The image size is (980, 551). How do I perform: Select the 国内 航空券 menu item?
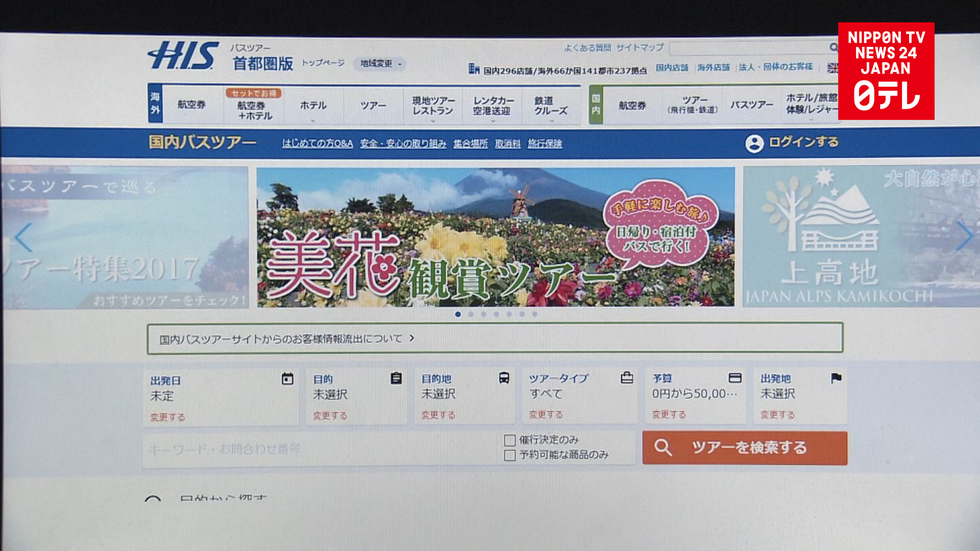[x=632, y=106]
